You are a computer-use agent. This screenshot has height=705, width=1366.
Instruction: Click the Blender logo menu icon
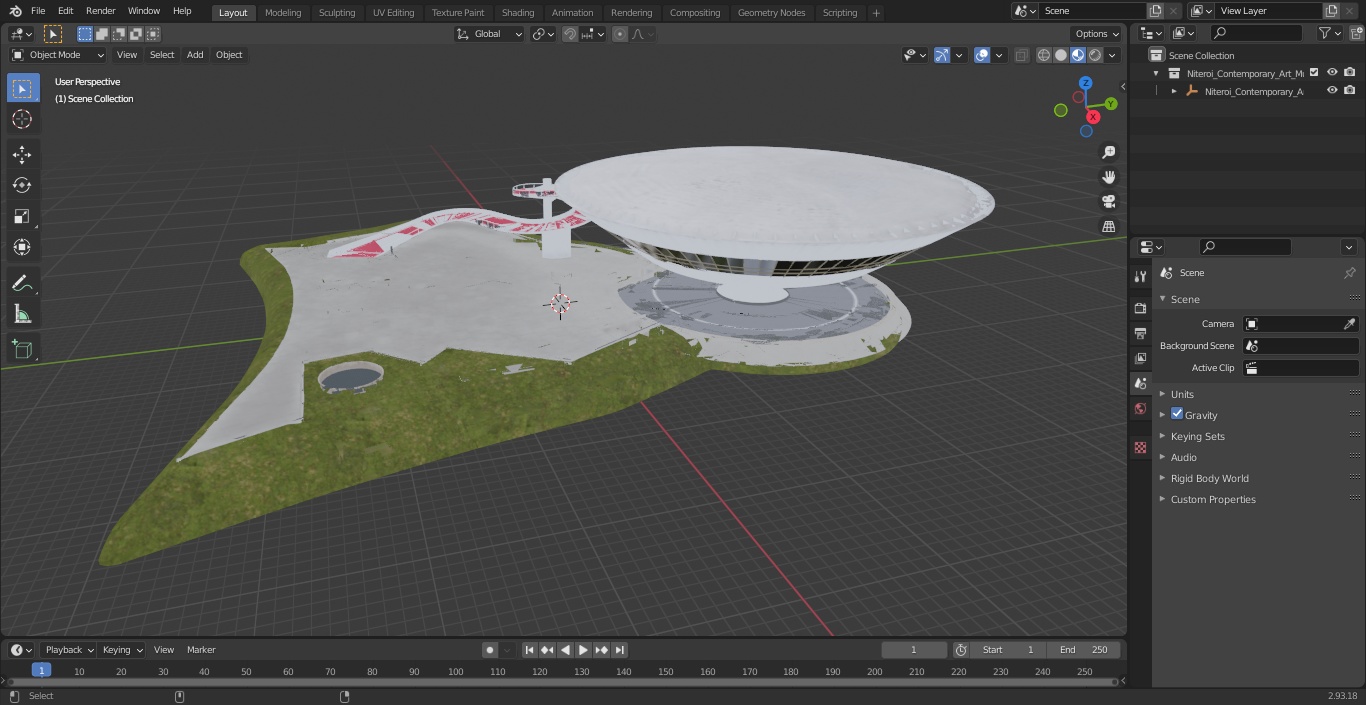[x=15, y=11]
